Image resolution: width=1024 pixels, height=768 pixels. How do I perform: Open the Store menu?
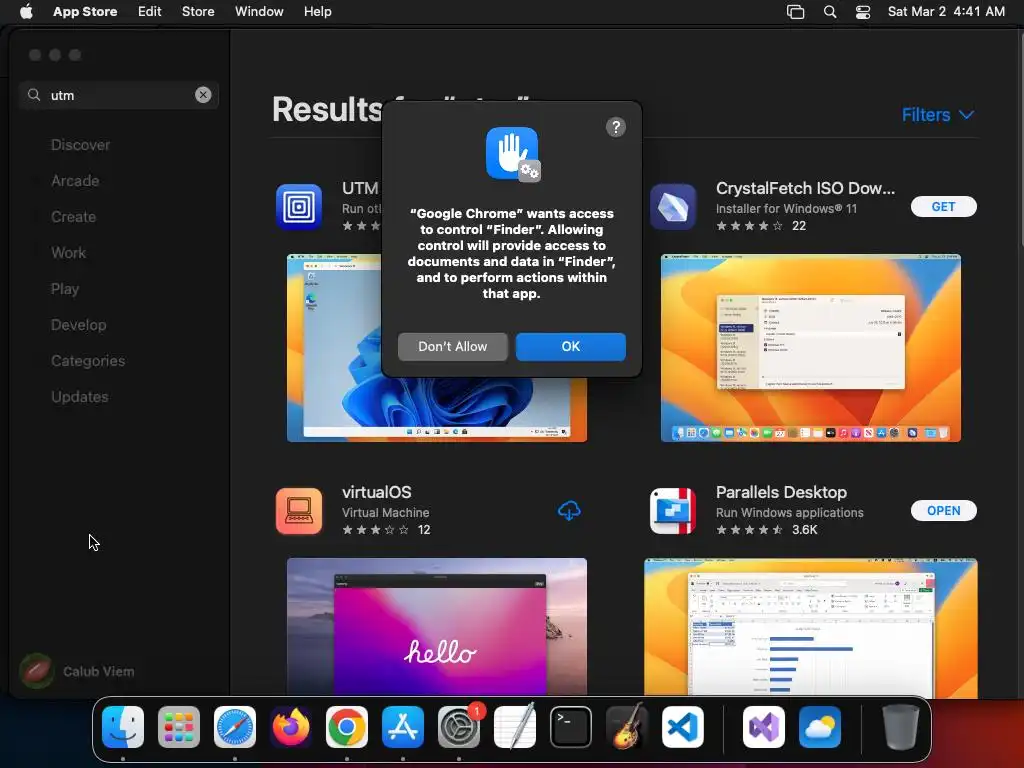pos(198,11)
